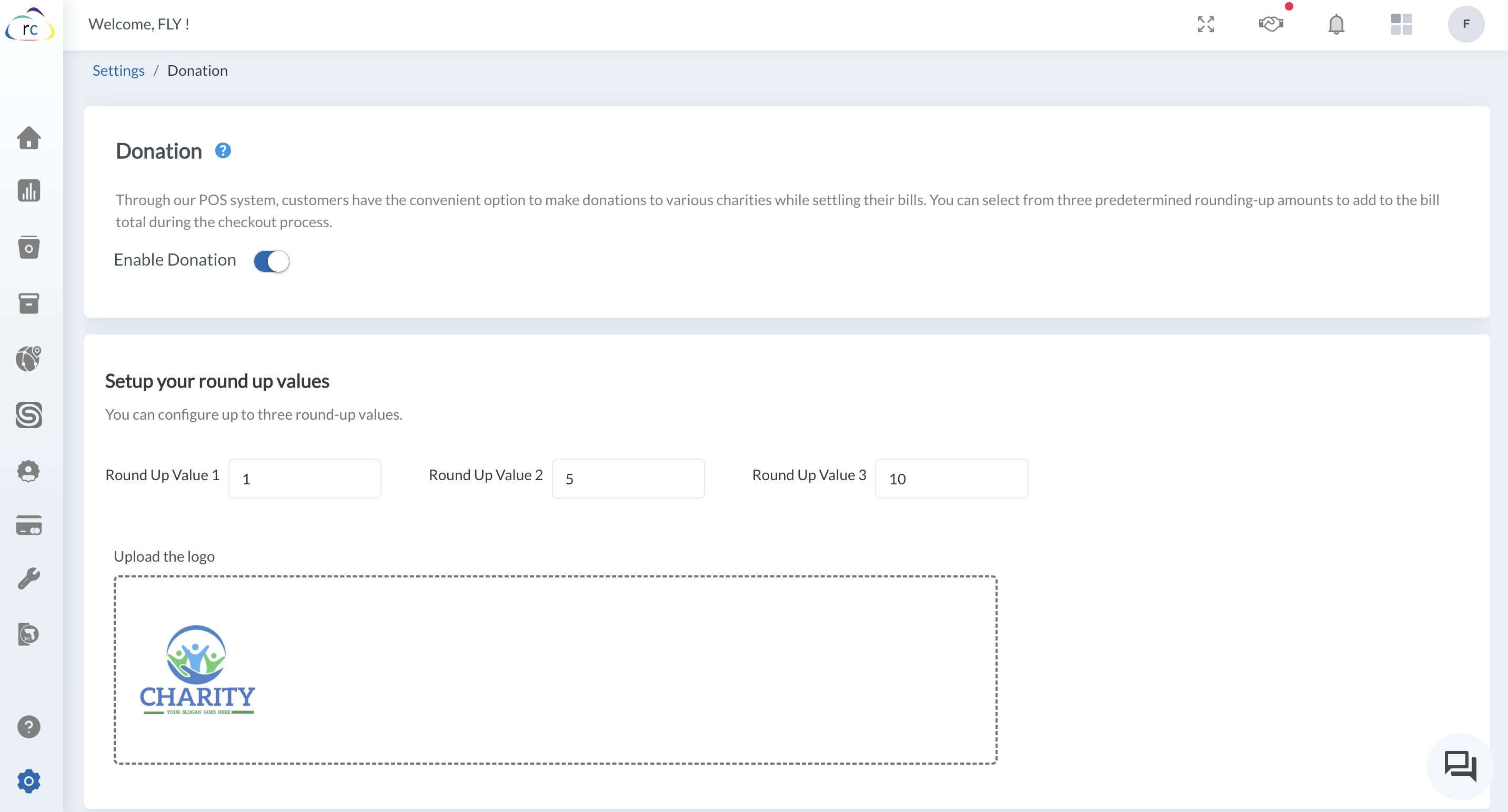Open the globe location sidebar icon
The height and width of the screenshot is (812, 1508).
pyautogui.click(x=29, y=359)
